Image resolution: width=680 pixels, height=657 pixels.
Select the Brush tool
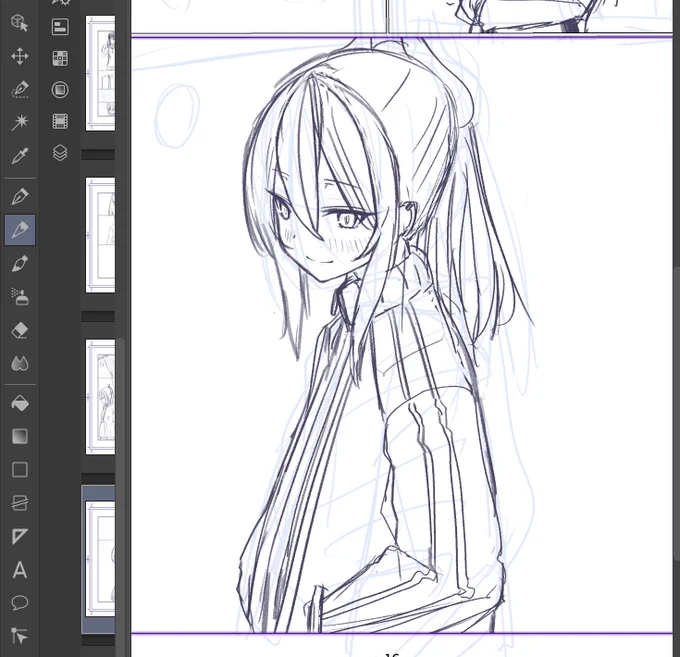pyautogui.click(x=20, y=263)
